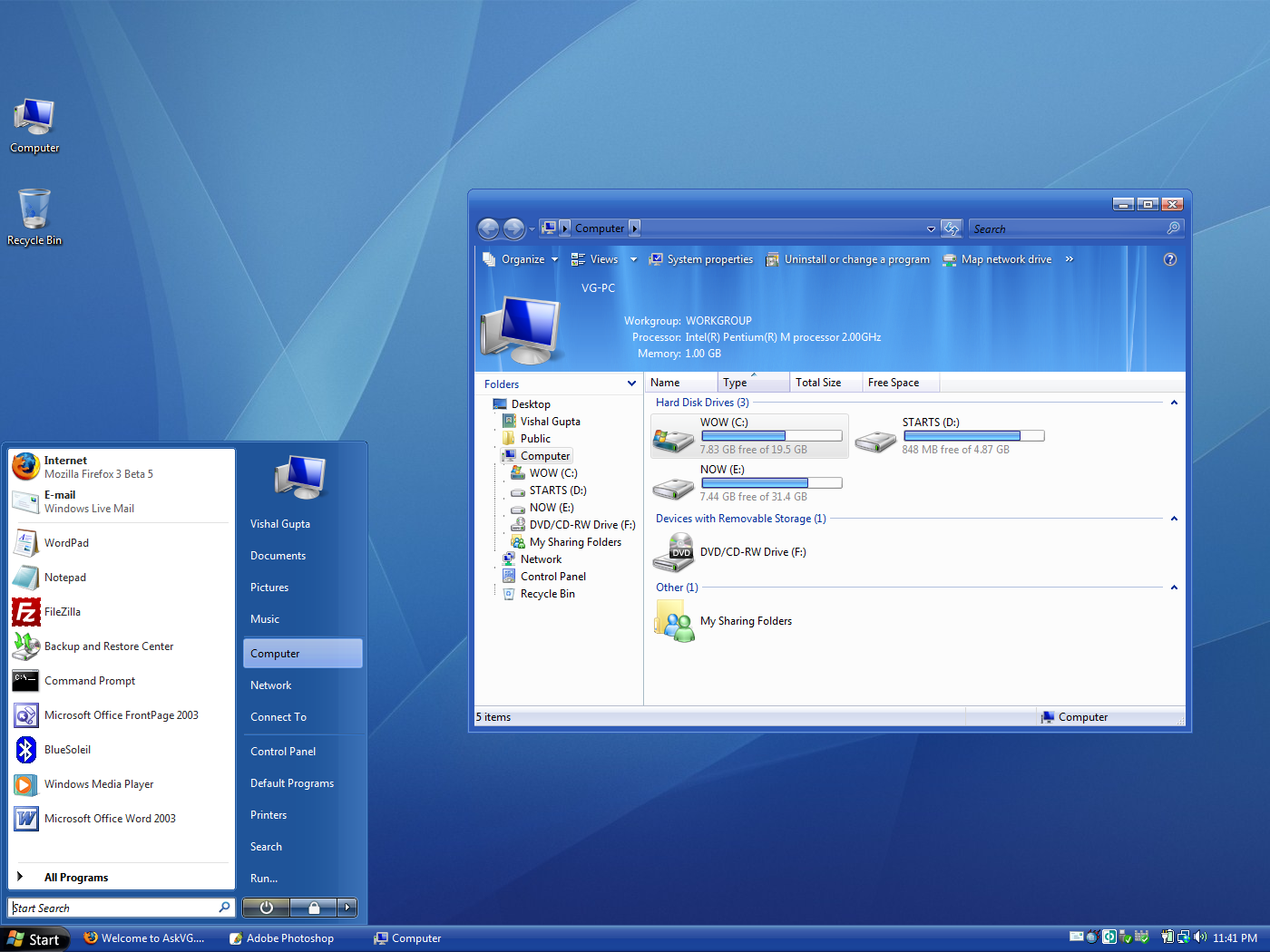Open the Views dropdown arrow

coord(632,259)
